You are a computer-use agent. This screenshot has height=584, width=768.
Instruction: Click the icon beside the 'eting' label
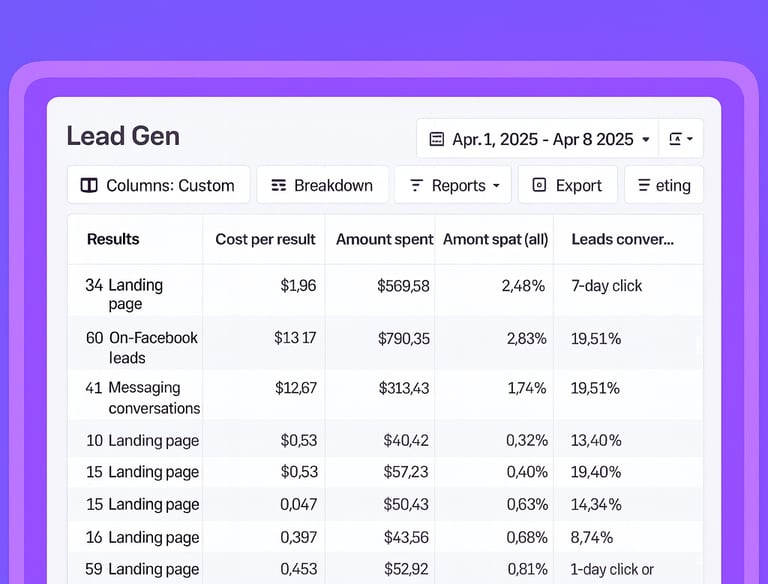tap(644, 185)
